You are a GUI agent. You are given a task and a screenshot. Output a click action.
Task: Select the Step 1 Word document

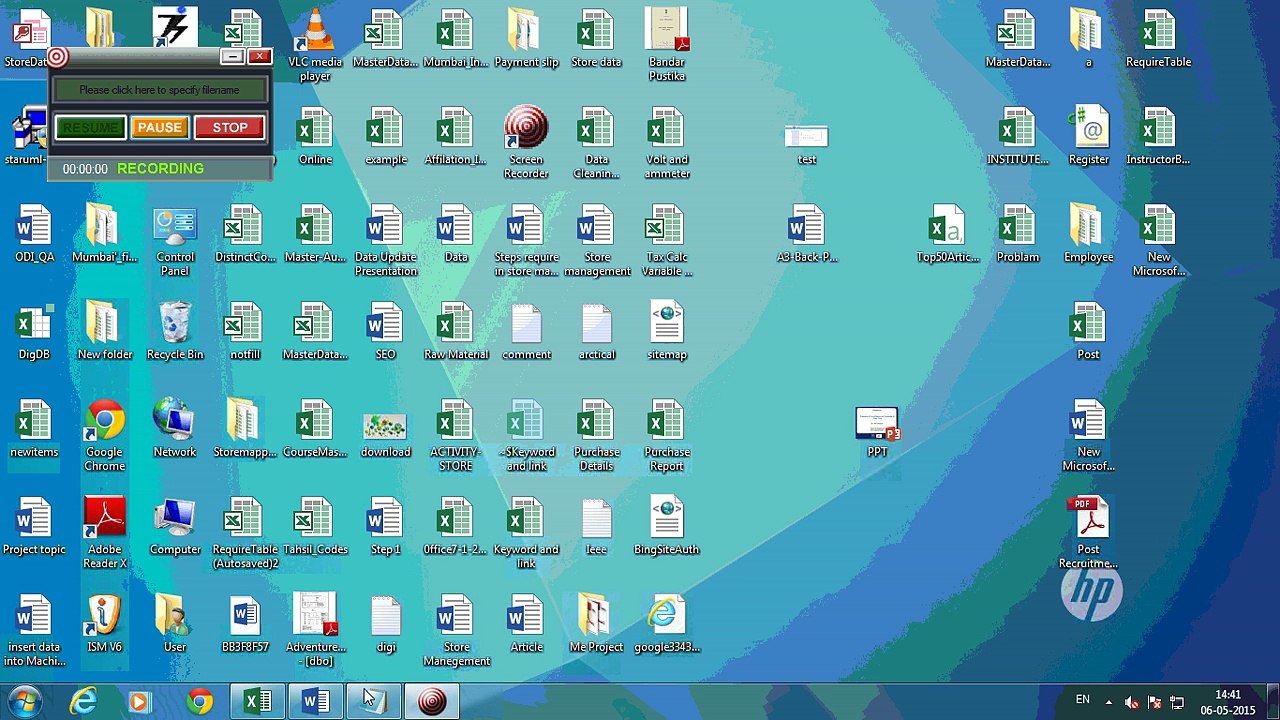[385, 527]
